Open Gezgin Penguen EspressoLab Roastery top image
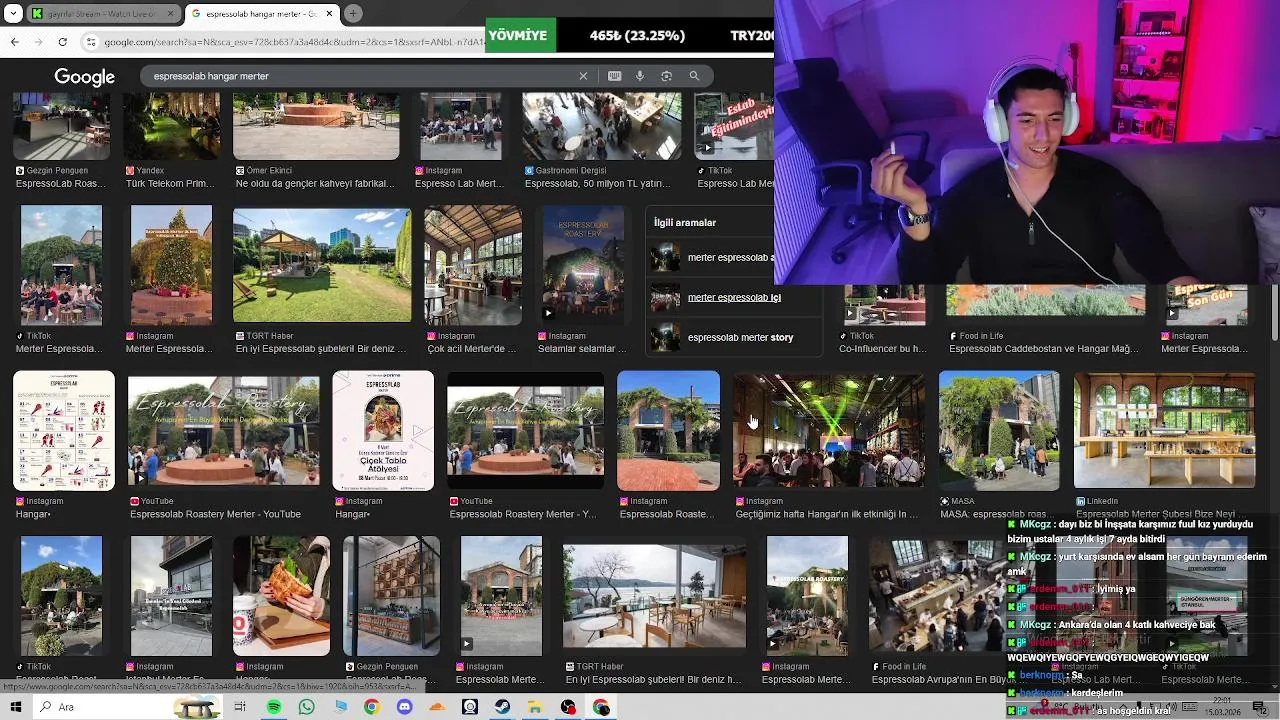This screenshot has height=720, width=1280. [61, 127]
